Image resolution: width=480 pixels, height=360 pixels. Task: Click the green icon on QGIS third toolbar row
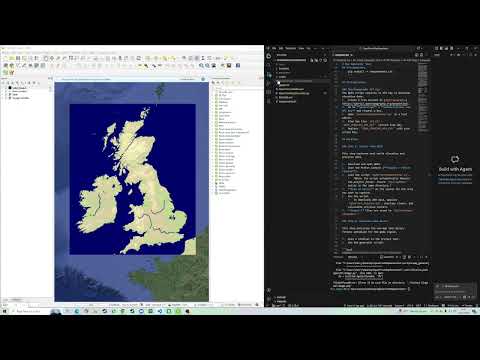point(5,72)
